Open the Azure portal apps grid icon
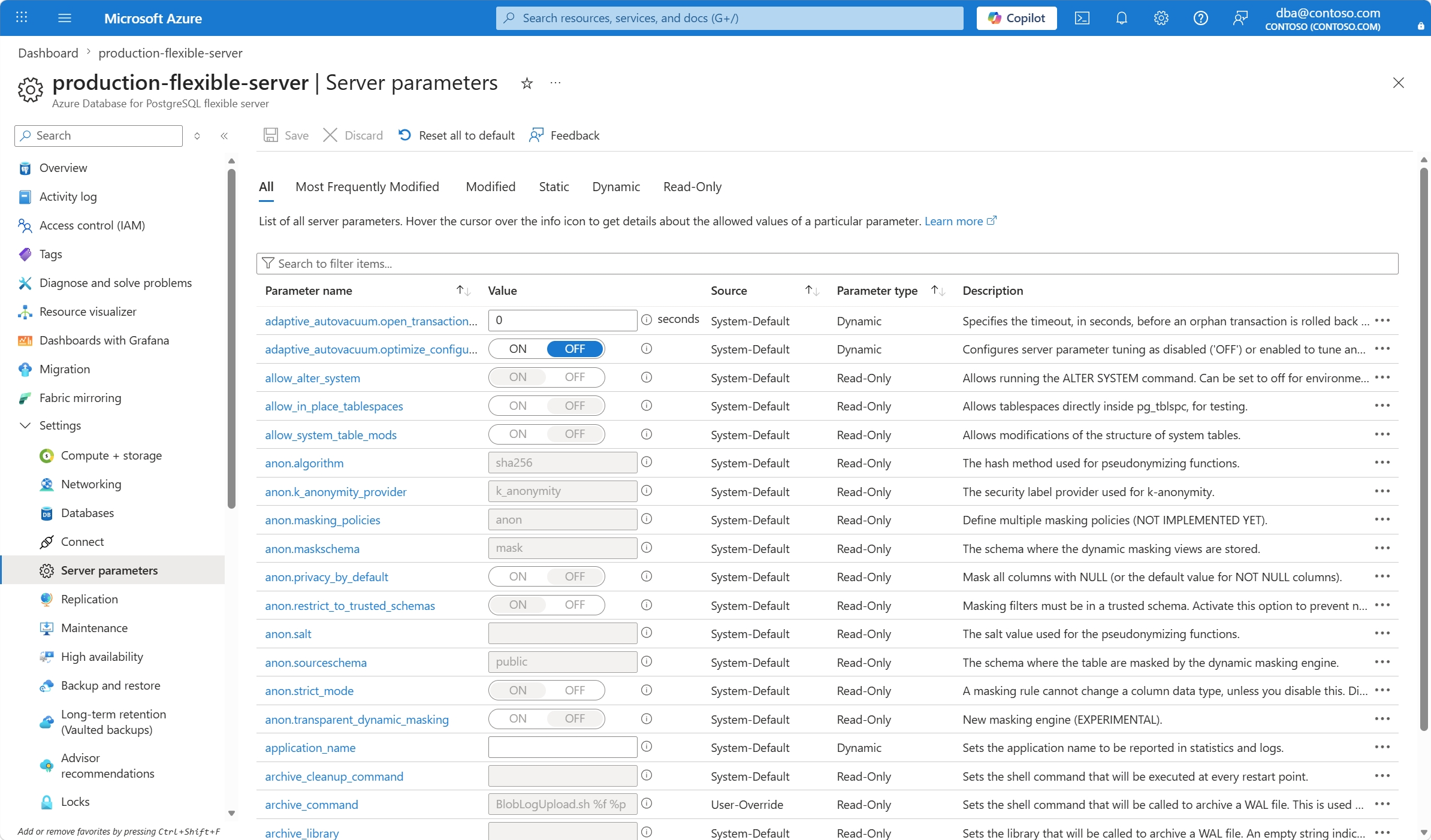The width and height of the screenshot is (1431, 840). point(22,18)
